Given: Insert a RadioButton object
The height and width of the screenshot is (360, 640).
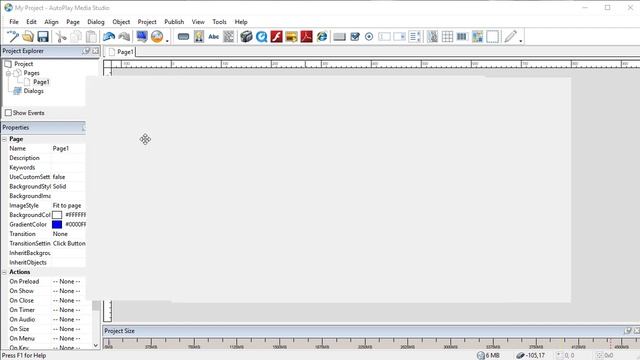Looking at the screenshot, I should 369,37.
